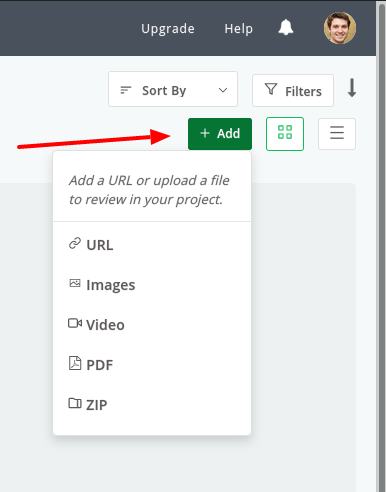Open the Help menu
Viewport: 386px width, 492px height.
click(x=239, y=29)
